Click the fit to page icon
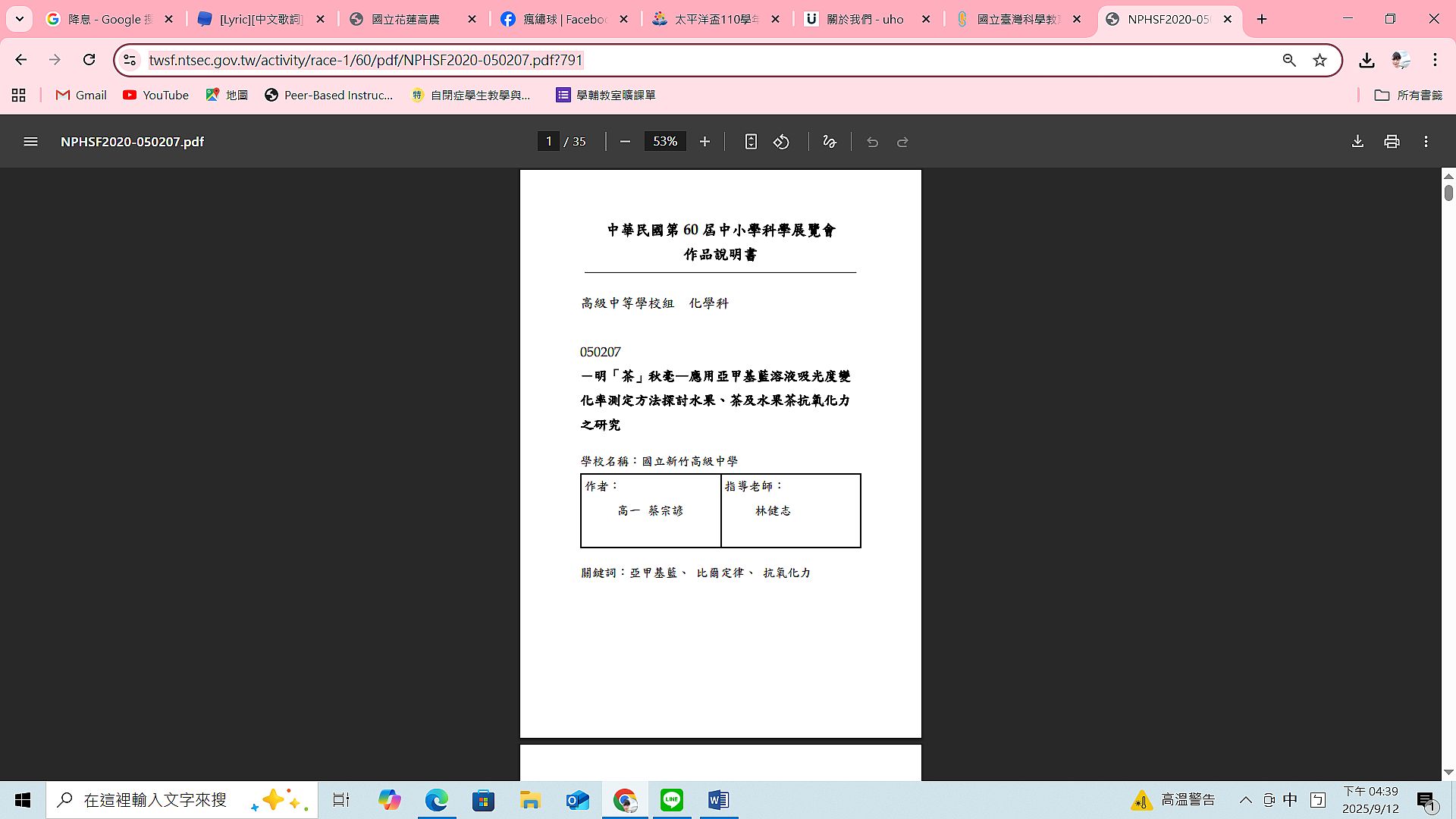This screenshot has width=1456, height=819. coord(750,142)
